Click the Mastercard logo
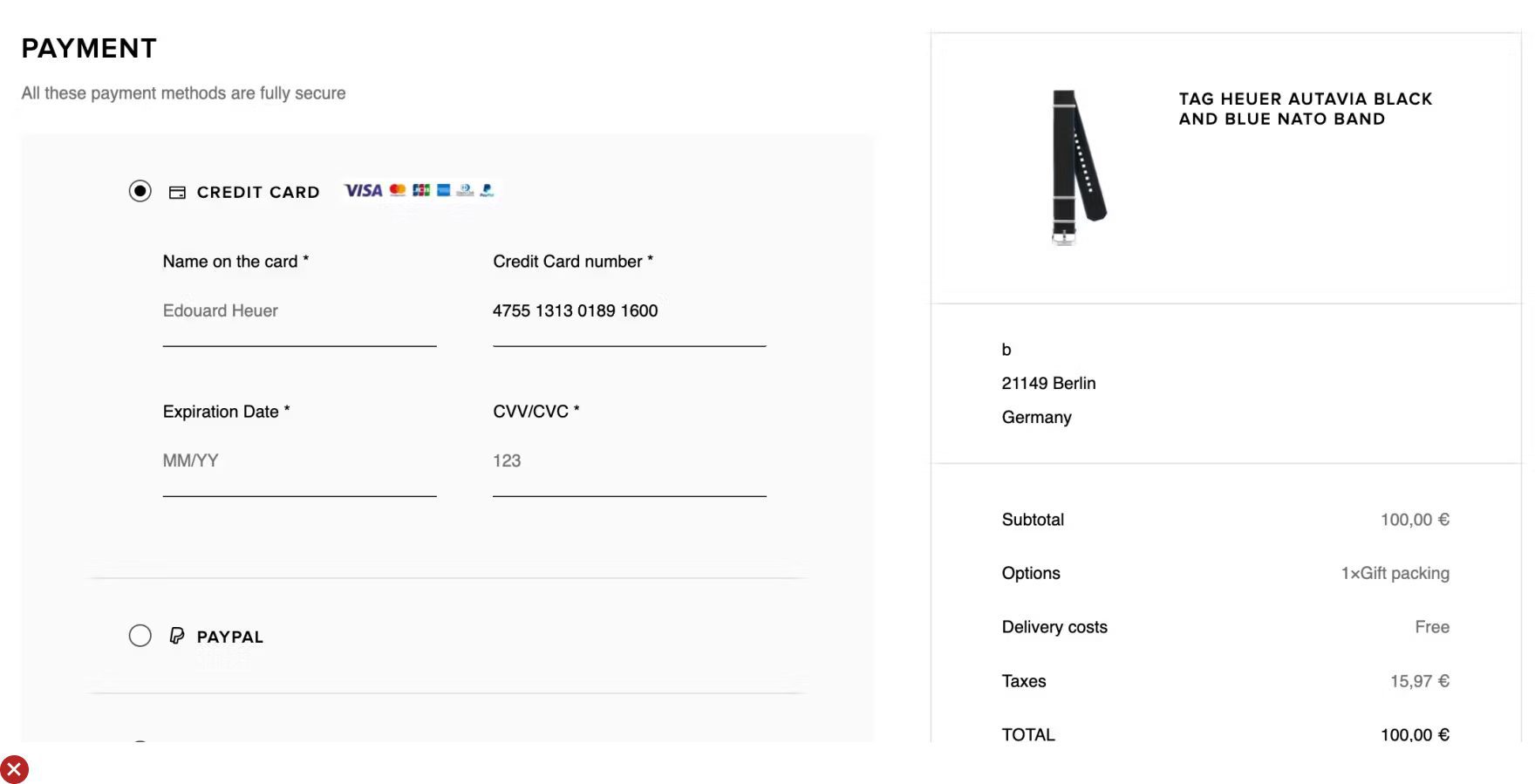Image resolution: width=1535 pixels, height=784 pixels. click(x=398, y=190)
